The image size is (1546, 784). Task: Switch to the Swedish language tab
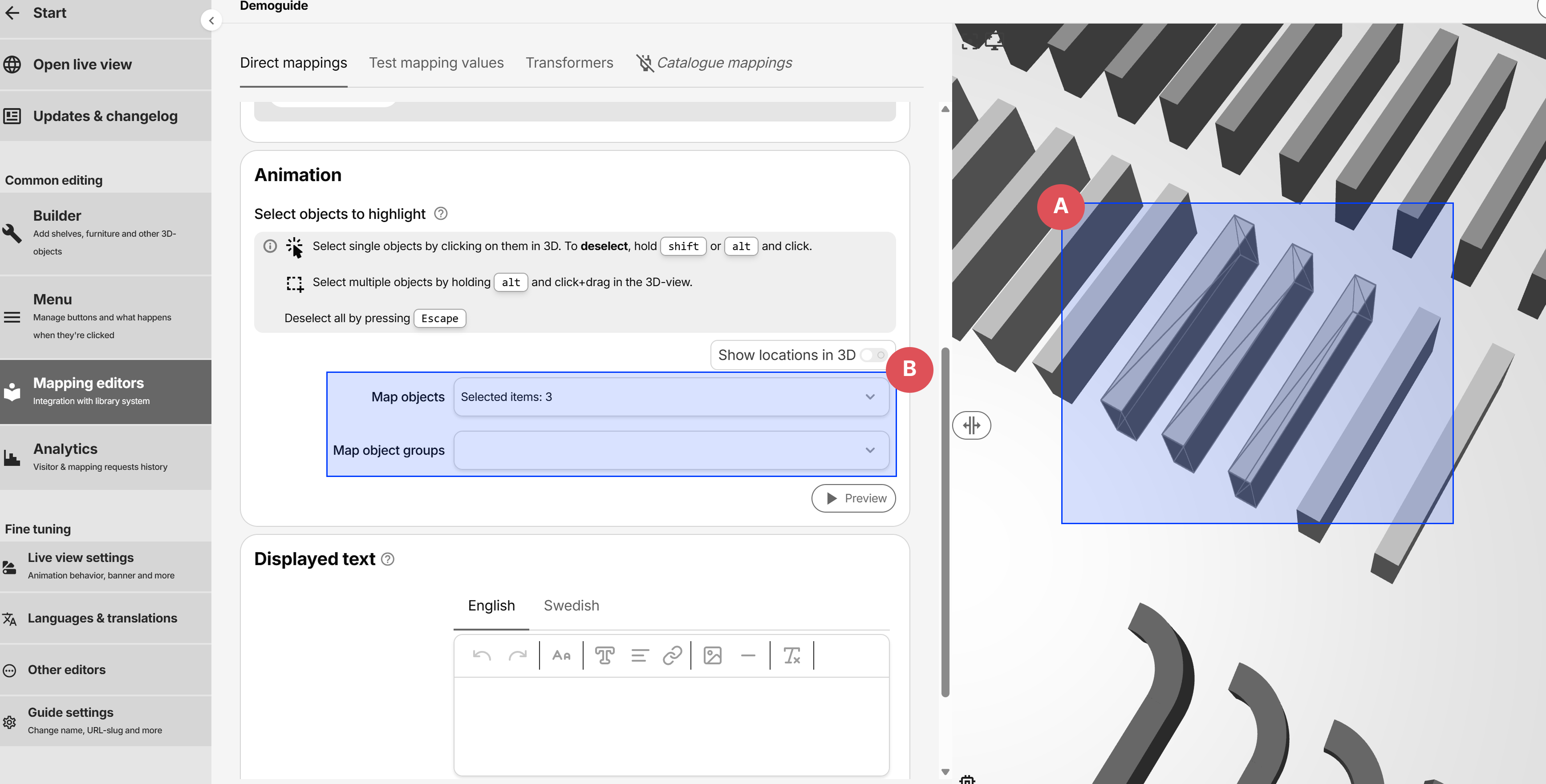coord(571,605)
